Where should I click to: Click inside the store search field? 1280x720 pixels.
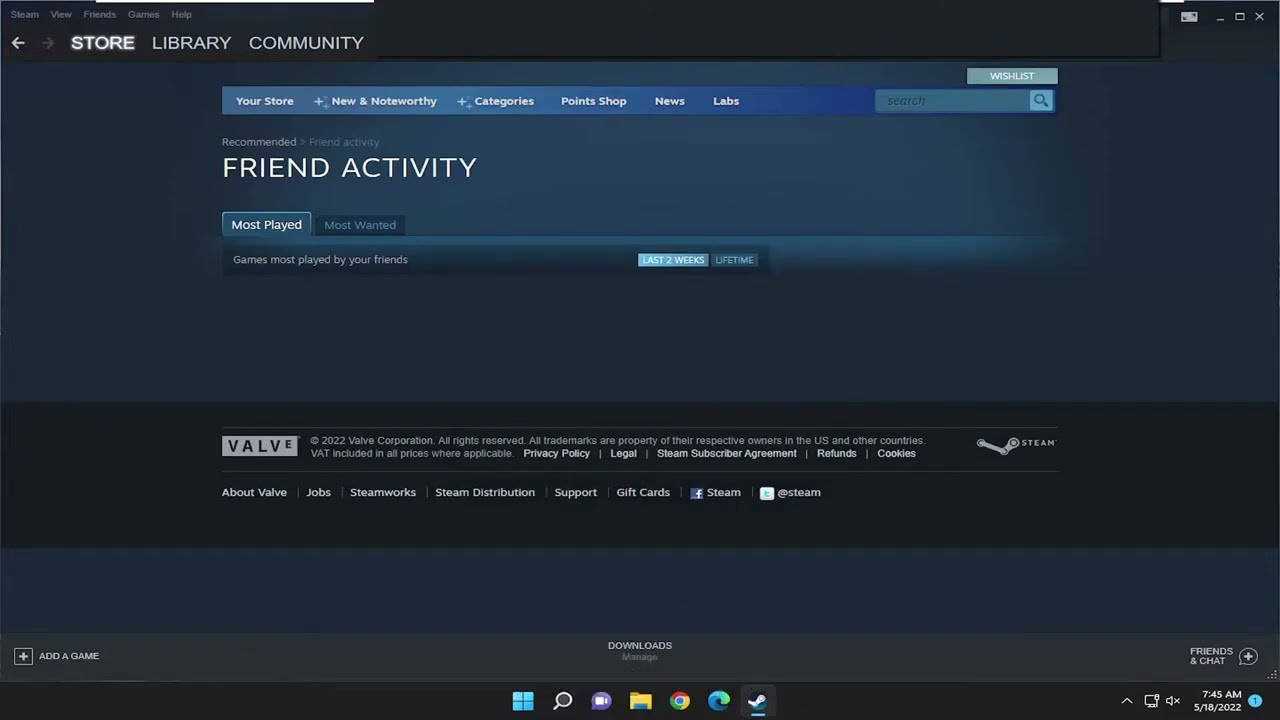click(950, 100)
